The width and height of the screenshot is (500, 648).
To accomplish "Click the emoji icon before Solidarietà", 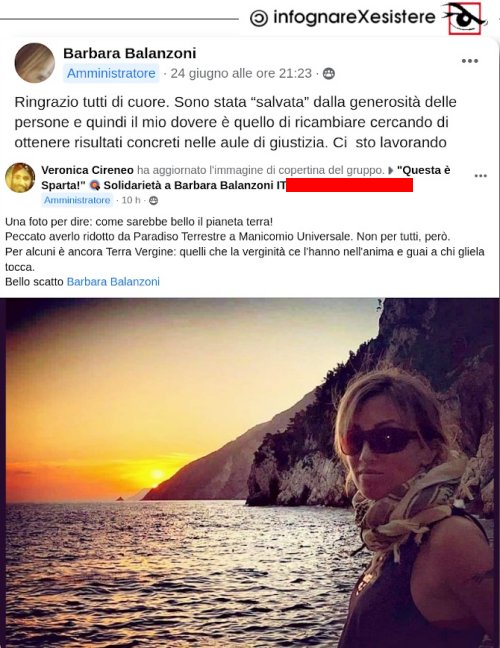I will coord(95,185).
